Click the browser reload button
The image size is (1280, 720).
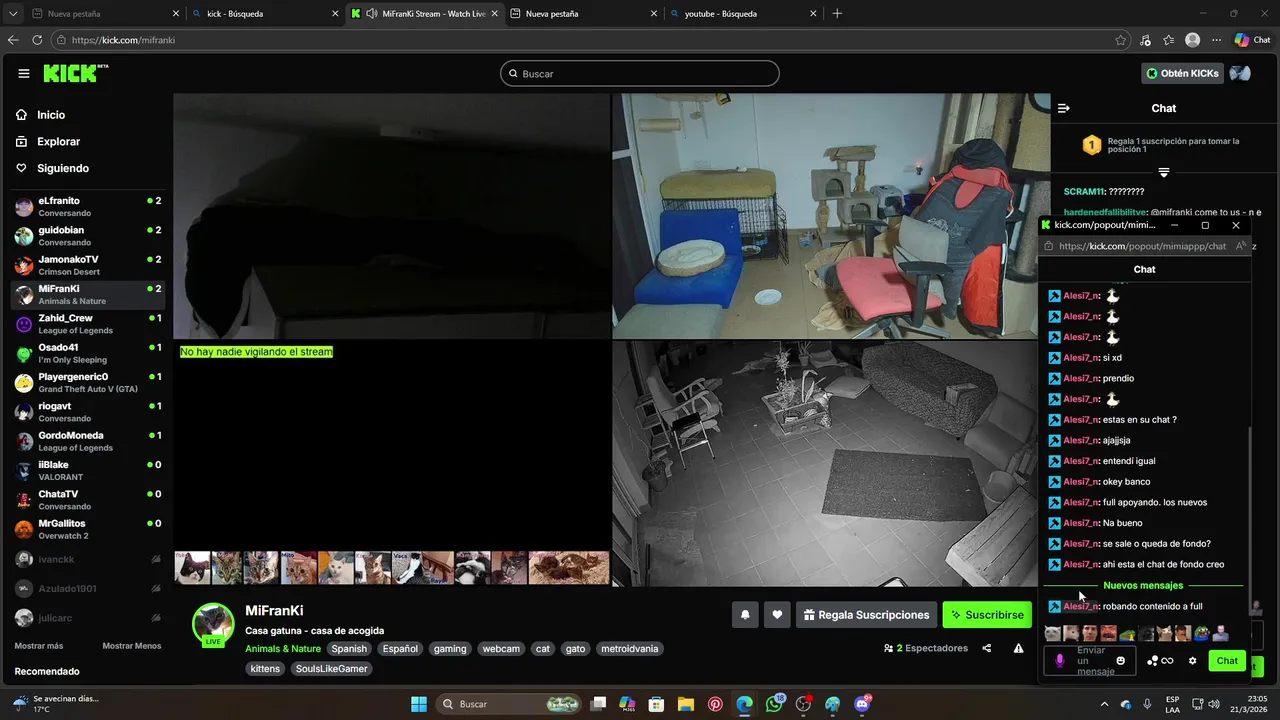click(37, 40)
